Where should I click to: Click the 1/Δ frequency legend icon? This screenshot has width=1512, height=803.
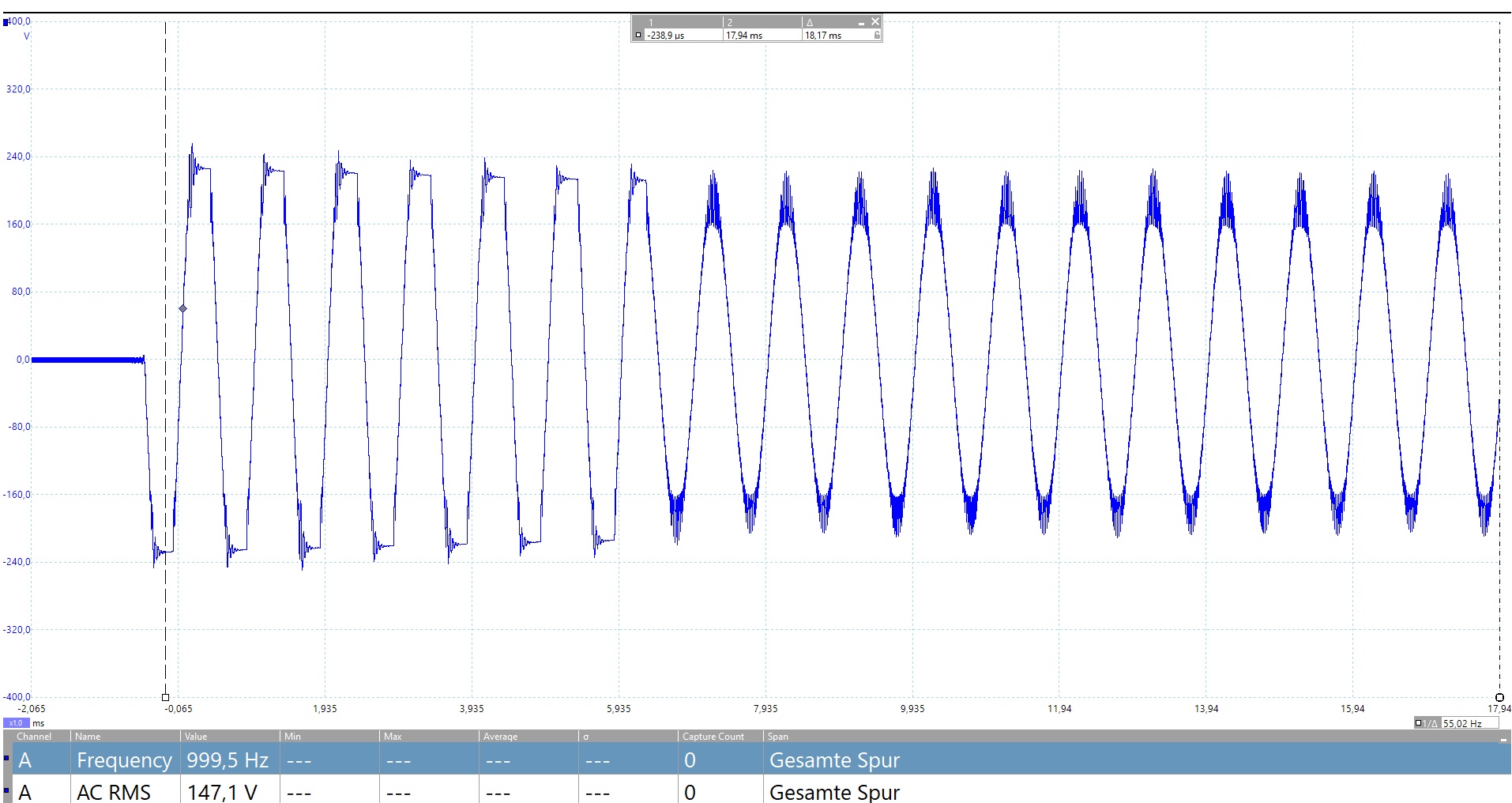click(1427, 723)
